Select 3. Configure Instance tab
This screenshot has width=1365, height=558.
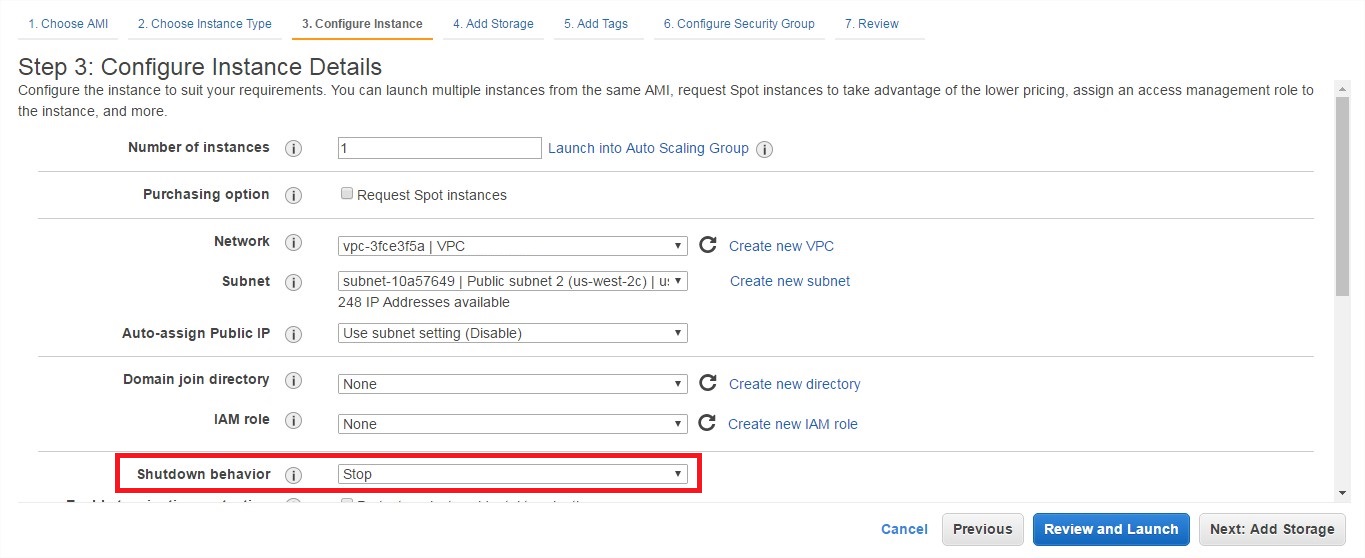[362, 24]
